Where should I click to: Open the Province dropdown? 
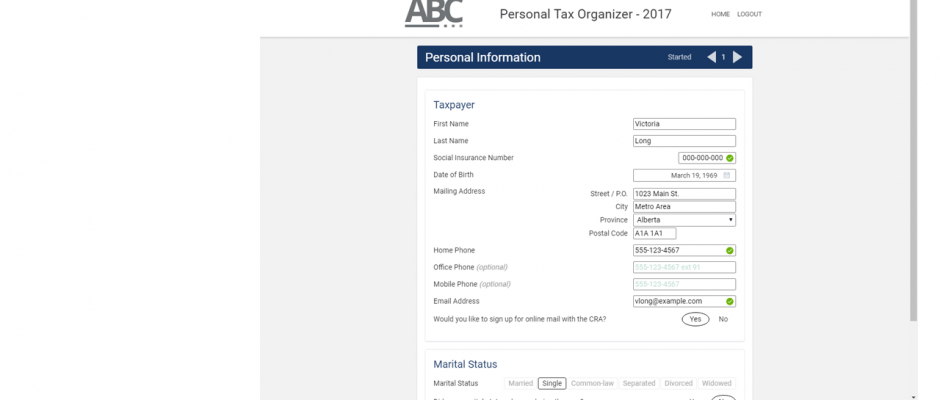(684, 220)
